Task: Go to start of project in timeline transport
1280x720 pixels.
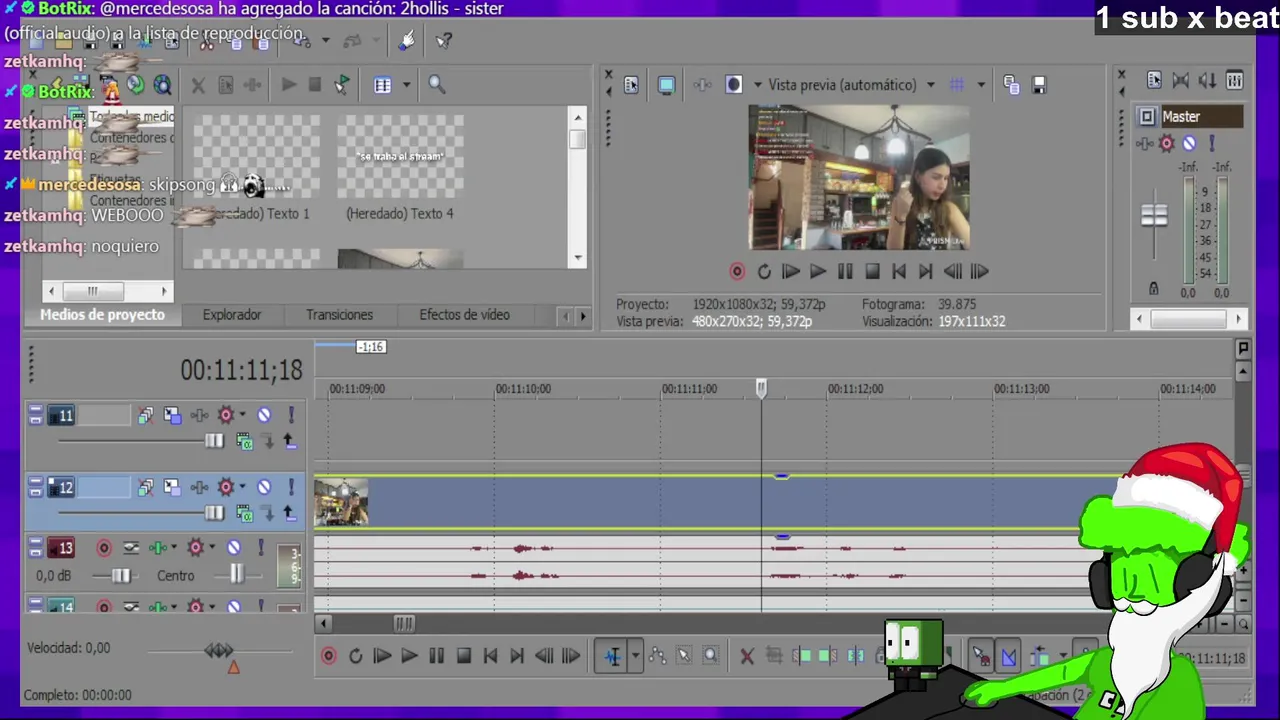Action: click(490, 656)
